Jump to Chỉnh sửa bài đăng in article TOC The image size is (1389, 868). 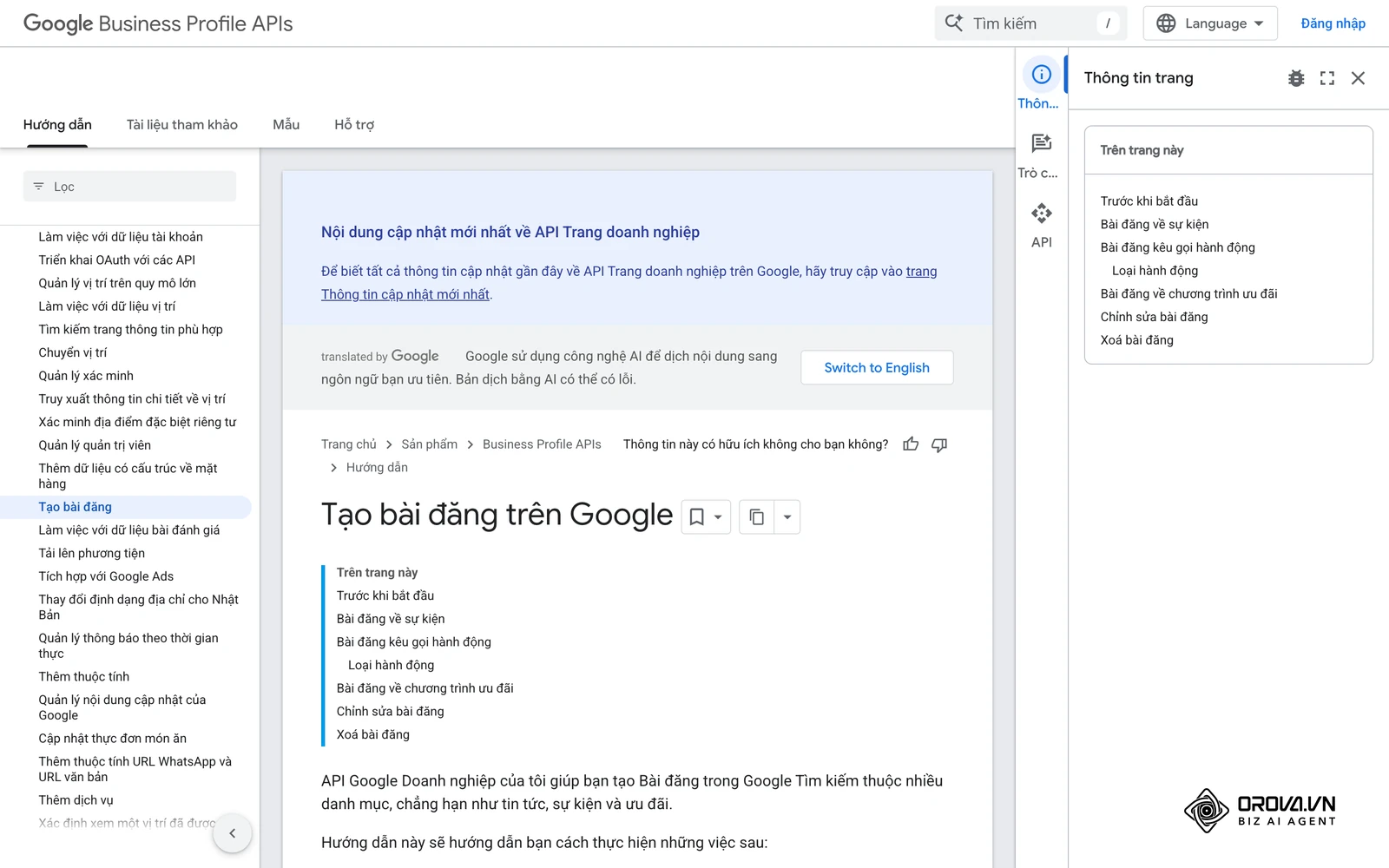click(391, 712)
